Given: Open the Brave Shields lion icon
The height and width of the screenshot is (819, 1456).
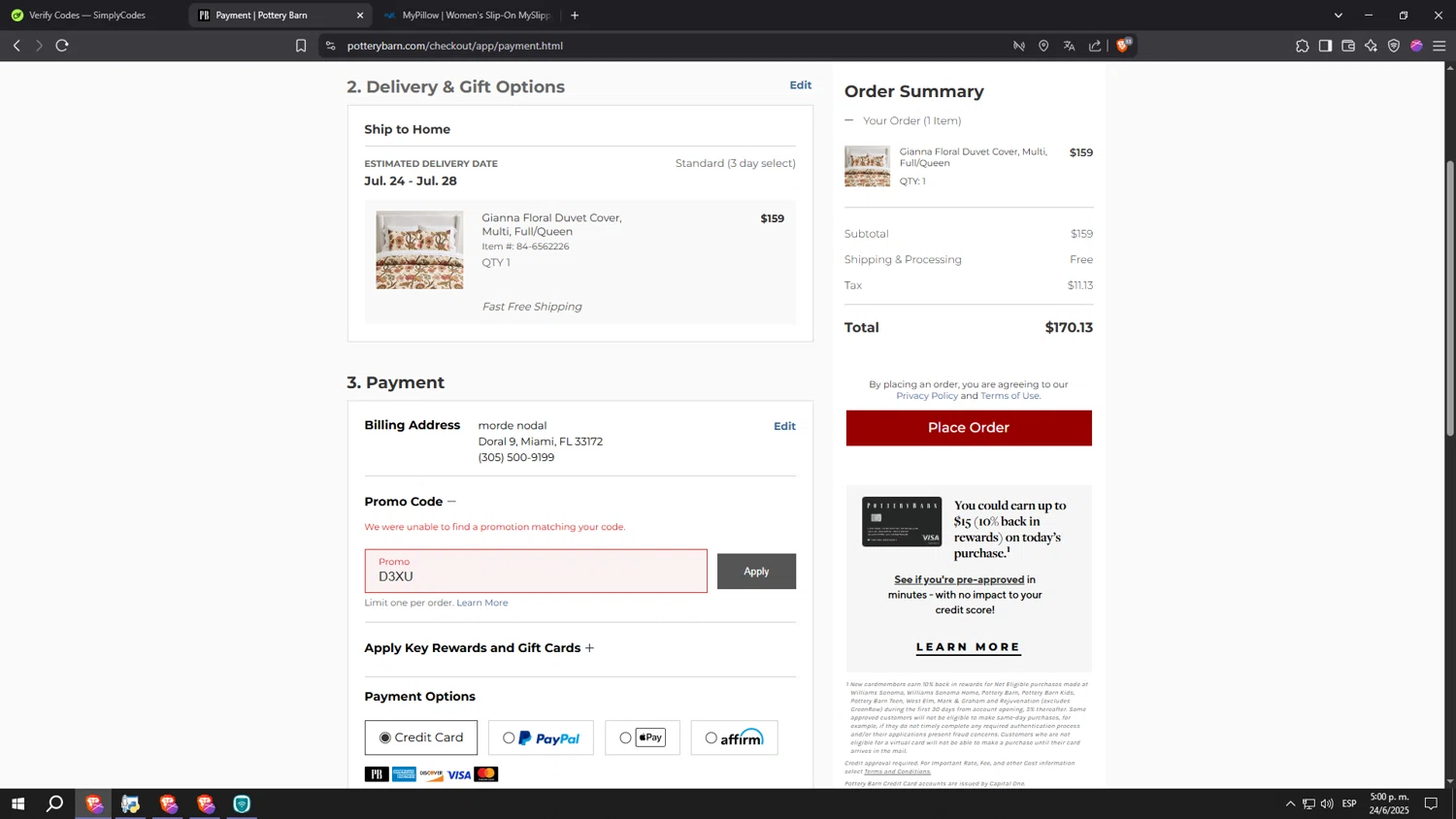Looking at the screenshot, I should (x=1124, y=45).
